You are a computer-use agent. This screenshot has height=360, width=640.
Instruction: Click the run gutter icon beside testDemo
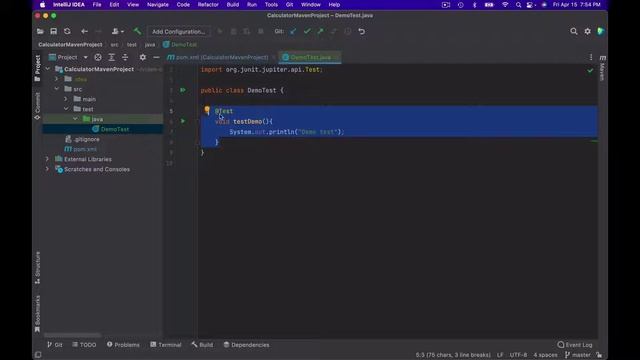tap(183, 121)
